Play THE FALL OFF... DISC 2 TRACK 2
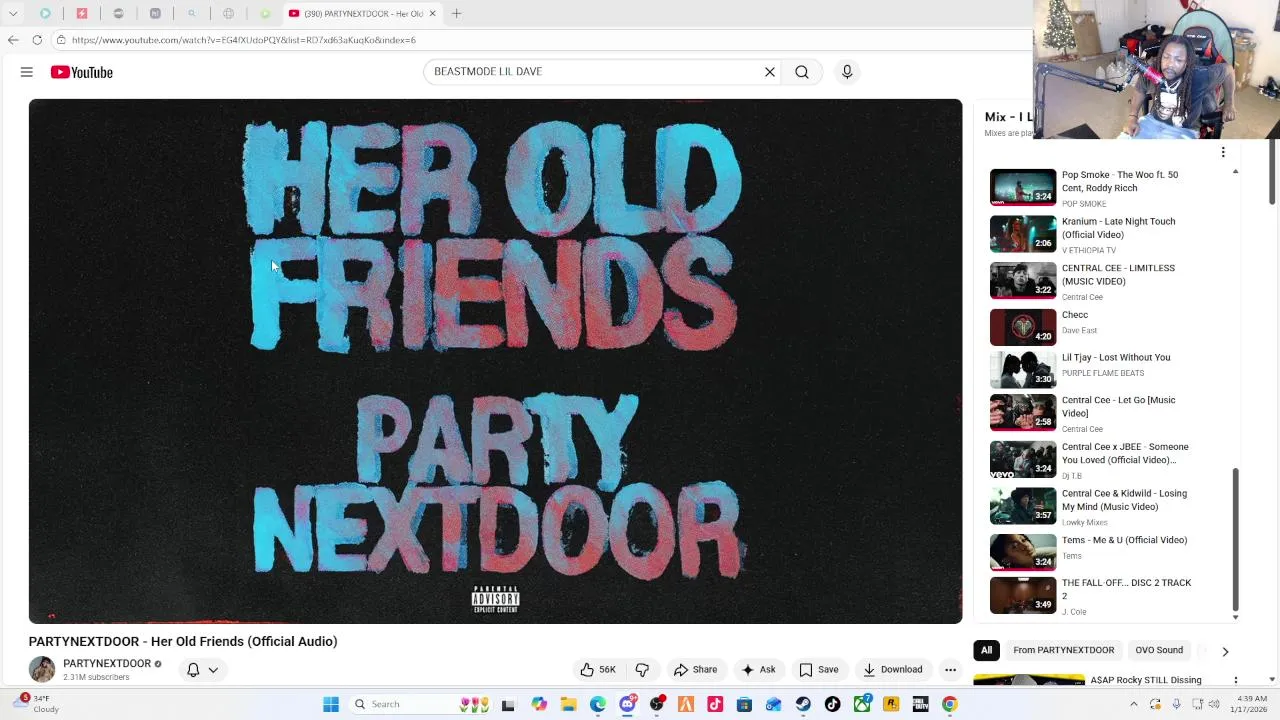Viewport: 1280px width, 720px height. [1023, 595]
